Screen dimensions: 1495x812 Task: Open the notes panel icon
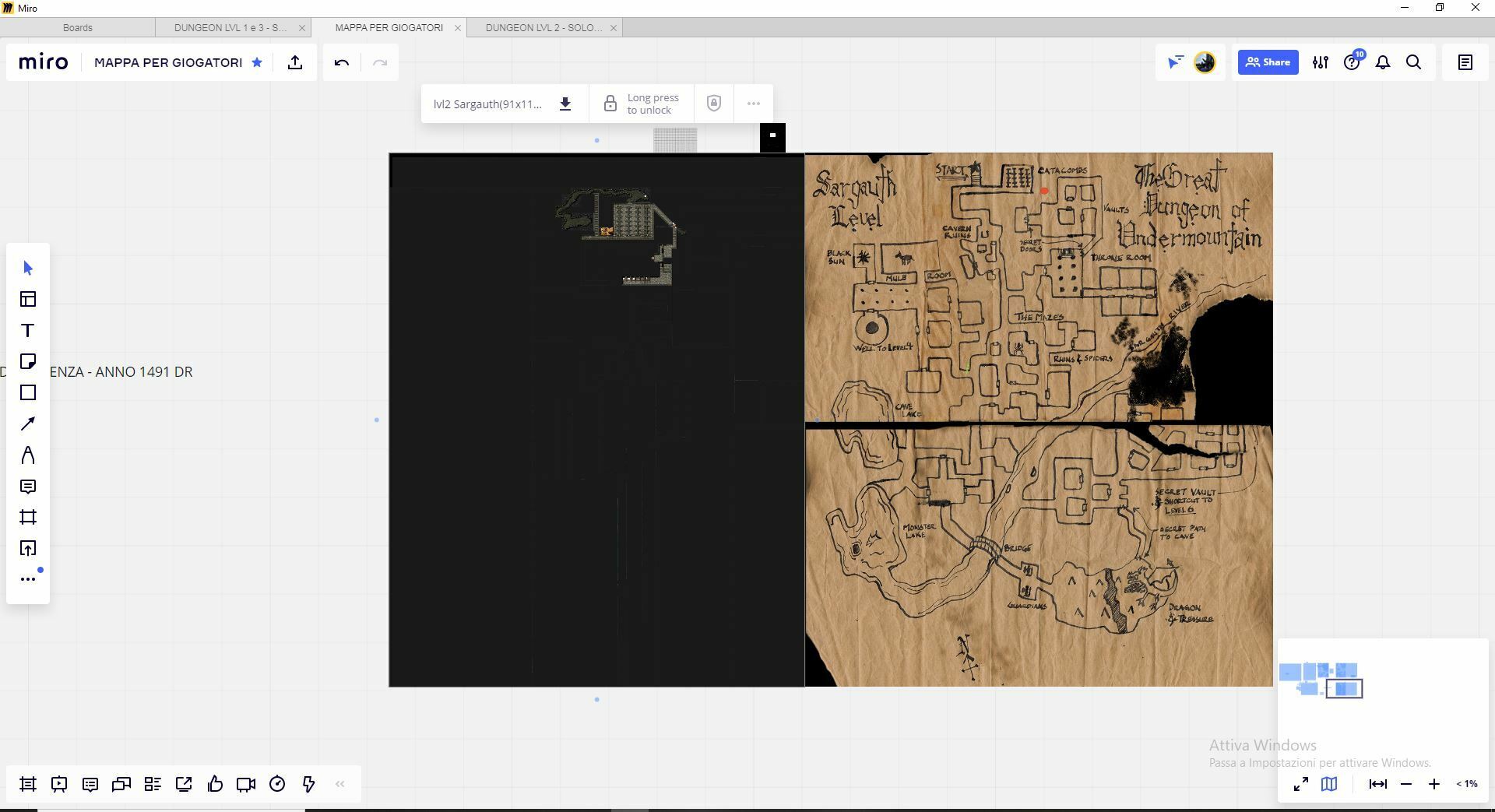(x=1465, y=62)
